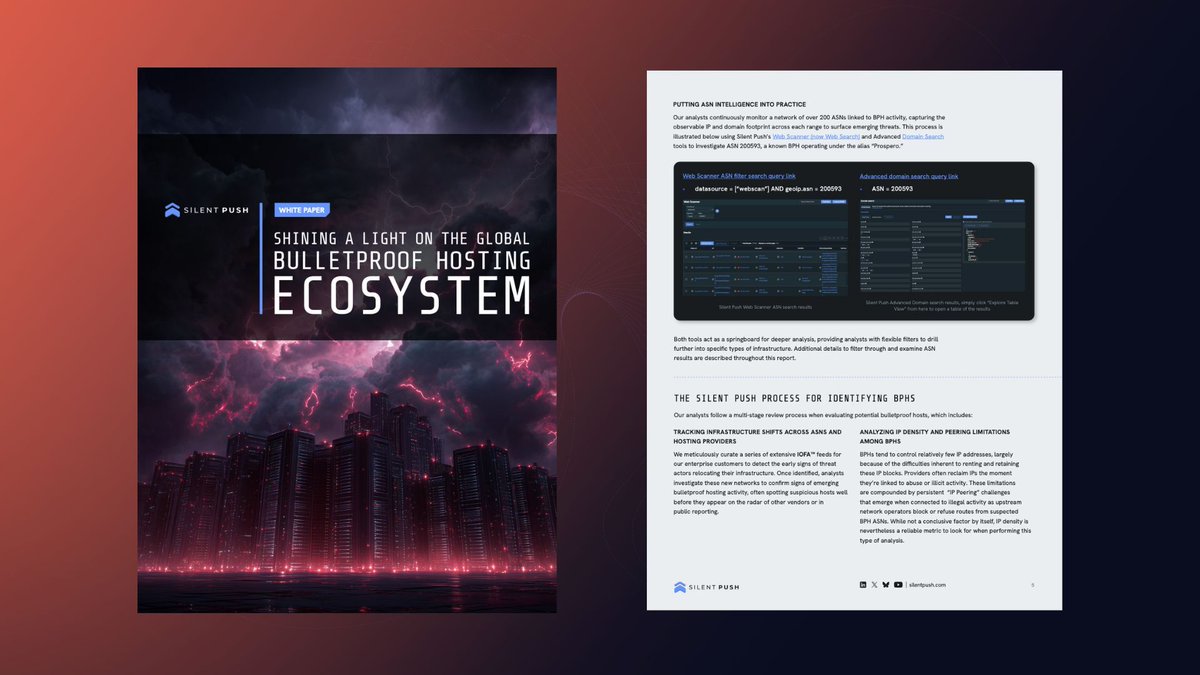
Task: Click the 'datasource = ["webscan"] AND geoip.asn = 200593' query
Action: (768, 188)
